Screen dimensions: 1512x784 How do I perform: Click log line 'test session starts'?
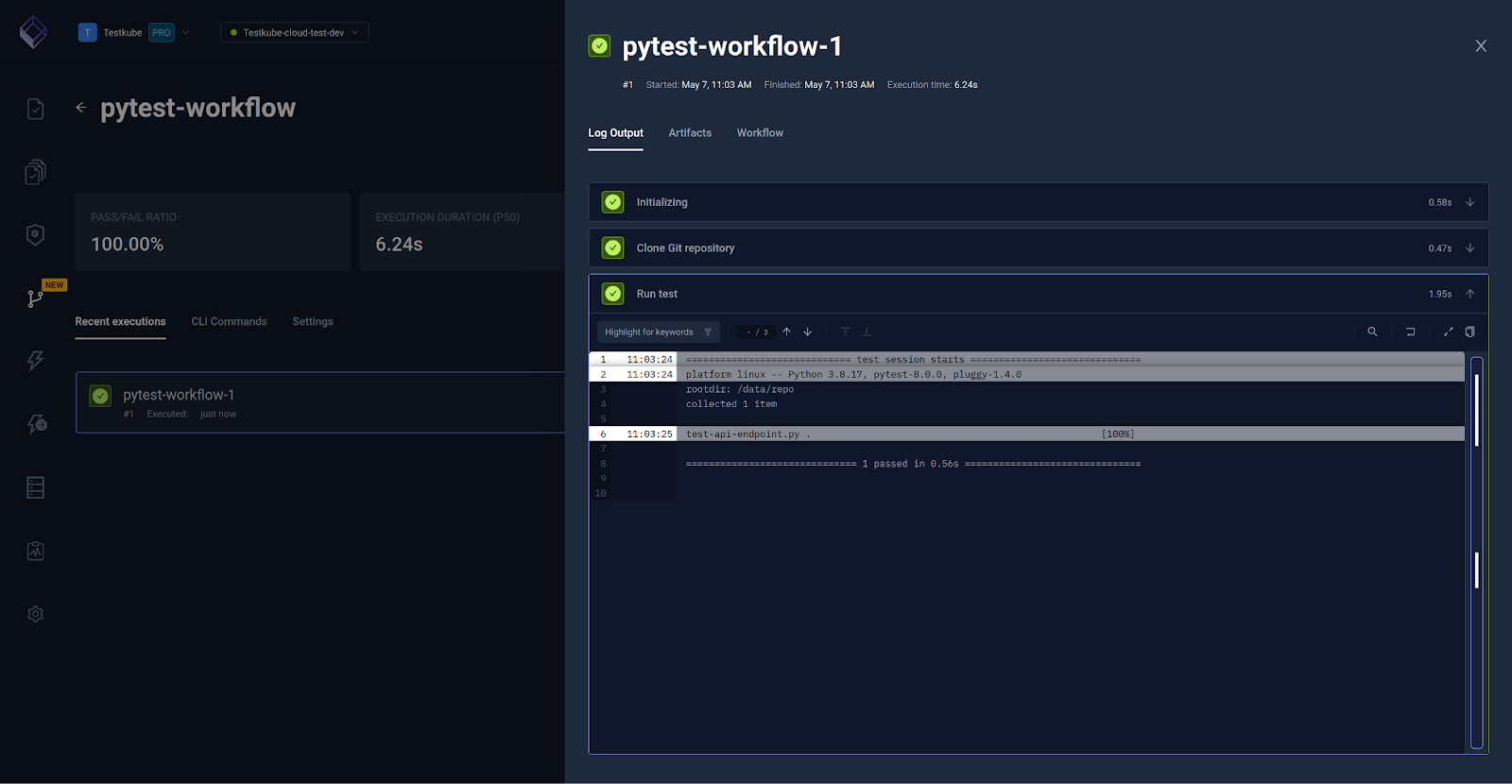[x=913, y=360]
